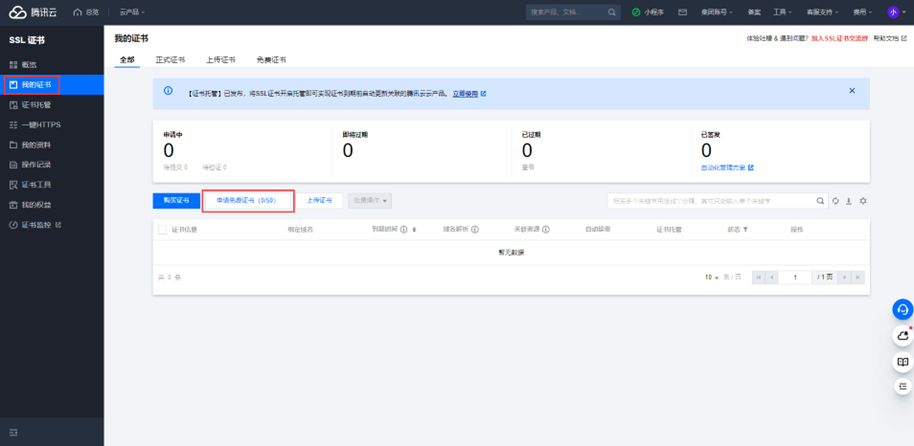Click the download list icon
The height and width of the screenshot is (446, 914).
849,201
